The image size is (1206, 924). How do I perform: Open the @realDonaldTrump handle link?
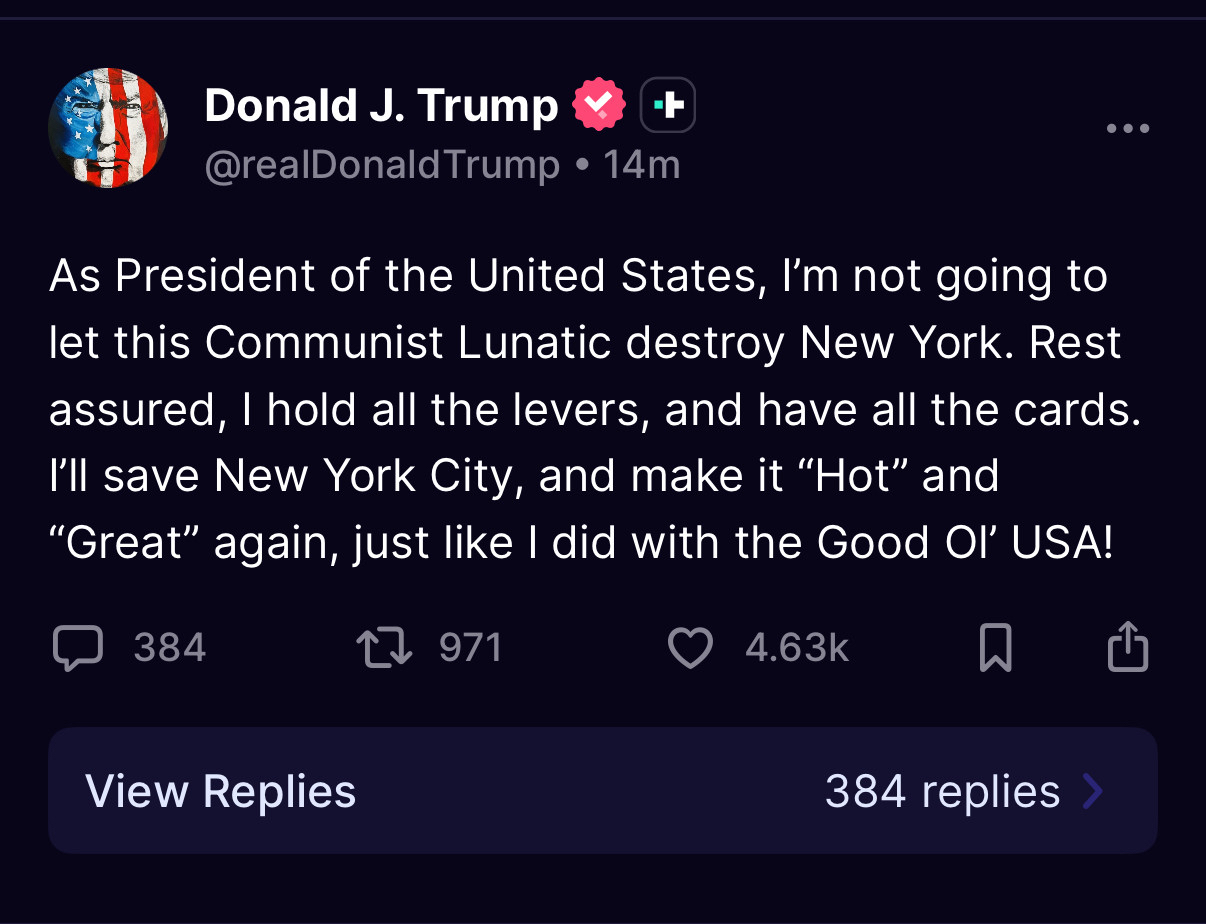(382, 165)
